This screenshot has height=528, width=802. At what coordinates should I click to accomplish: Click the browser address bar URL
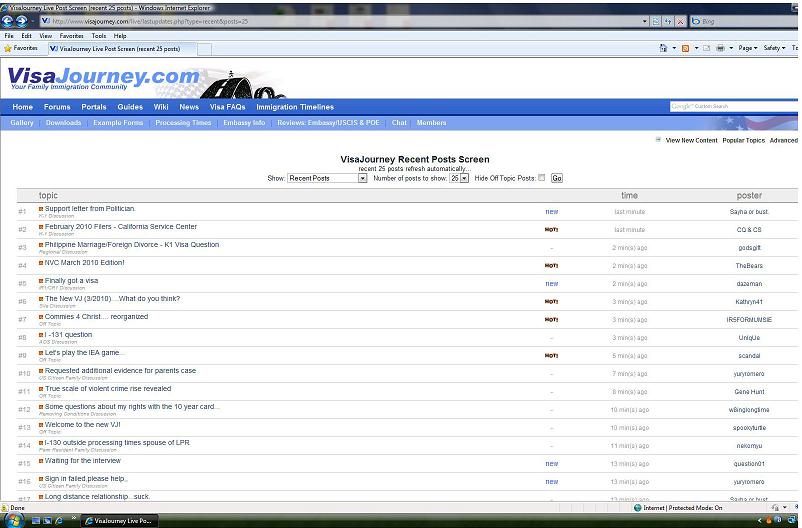151,21
